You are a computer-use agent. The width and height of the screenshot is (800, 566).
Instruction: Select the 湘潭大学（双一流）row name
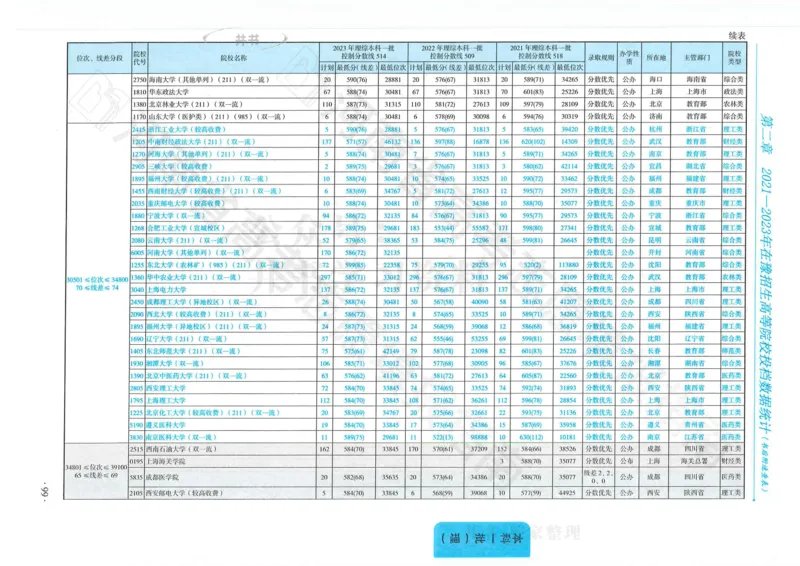tap(175, 363)
